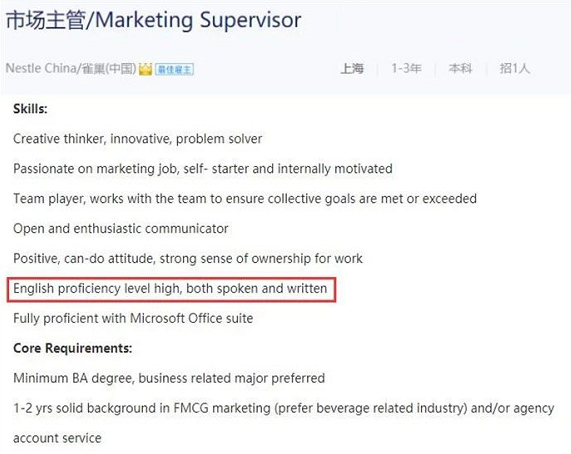Select the 上海 location tag
Viewport: 571px width, 454px height.
pos(352,68)
